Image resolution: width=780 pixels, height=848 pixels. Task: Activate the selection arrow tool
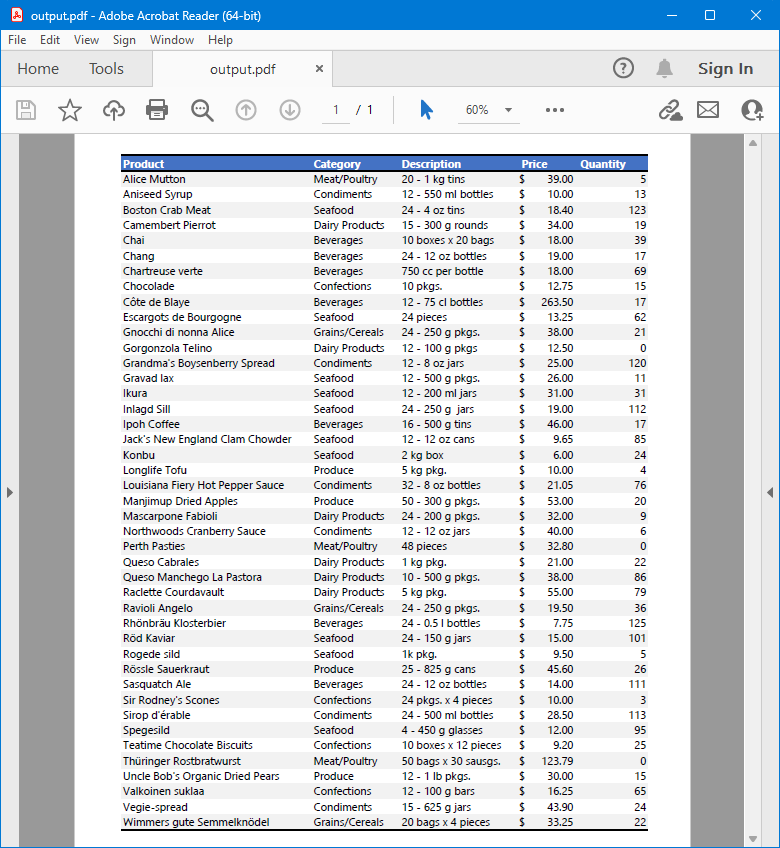pos(426,110)
